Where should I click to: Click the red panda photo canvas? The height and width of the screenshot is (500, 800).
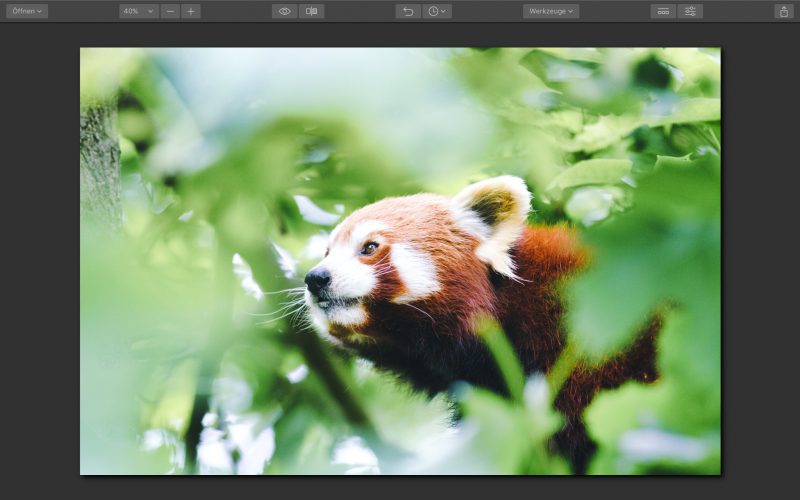coord(400,261)
